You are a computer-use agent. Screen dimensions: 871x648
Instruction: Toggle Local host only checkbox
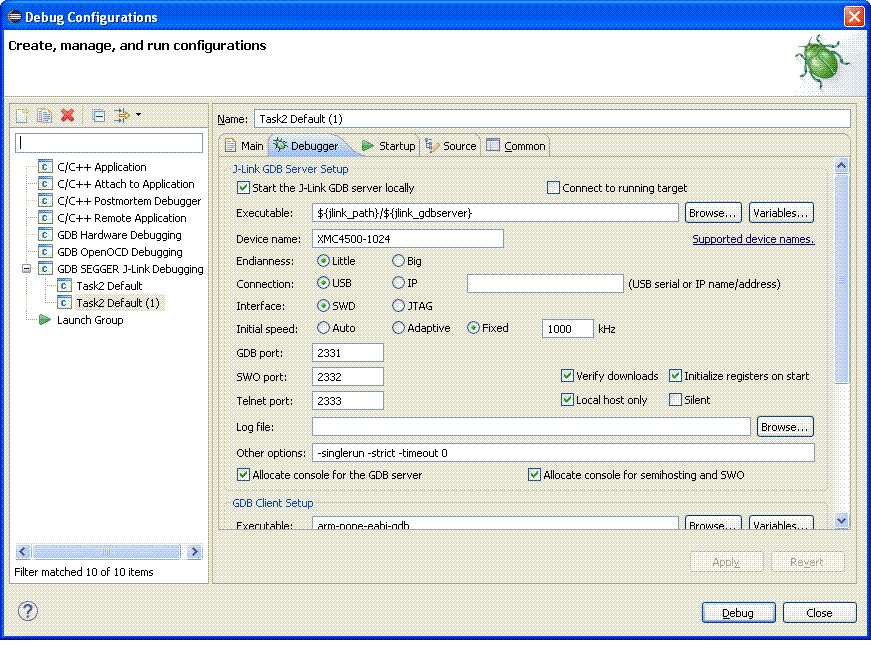567,400
